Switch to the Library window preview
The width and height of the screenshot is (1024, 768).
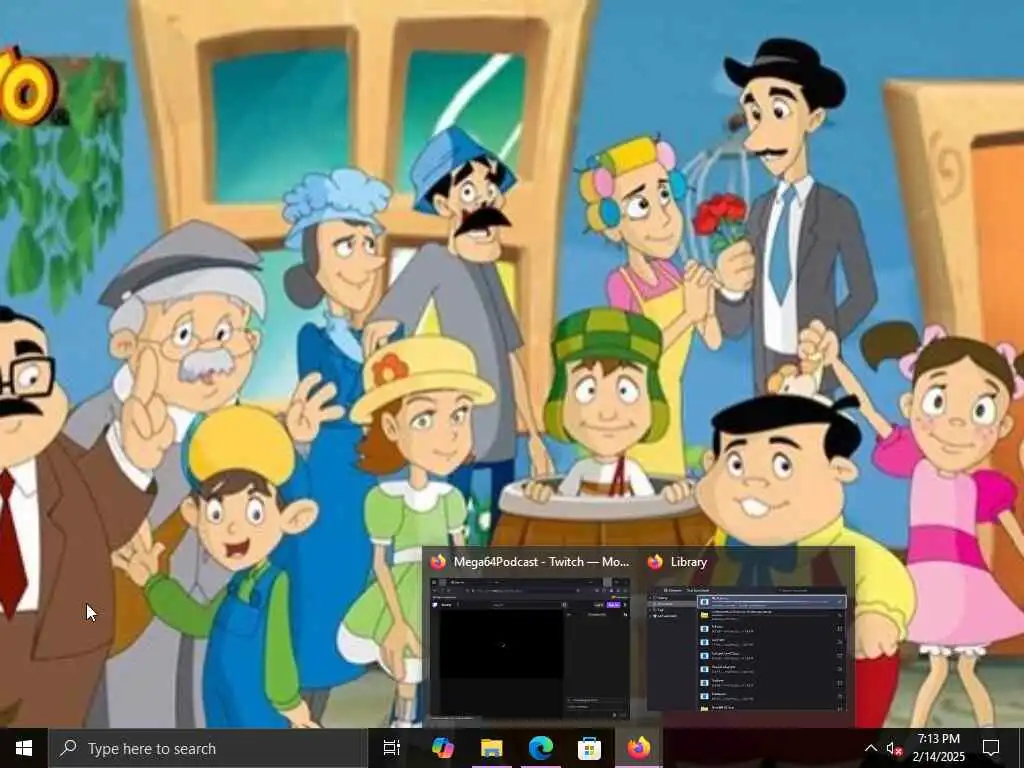point(747,648)
